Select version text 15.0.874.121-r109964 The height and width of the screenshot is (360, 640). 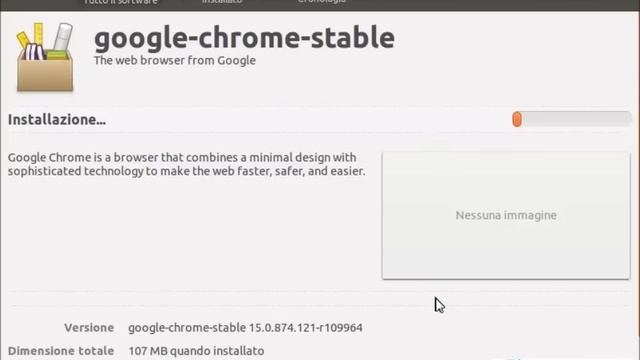pyautogui.click(x=306, y=327)
